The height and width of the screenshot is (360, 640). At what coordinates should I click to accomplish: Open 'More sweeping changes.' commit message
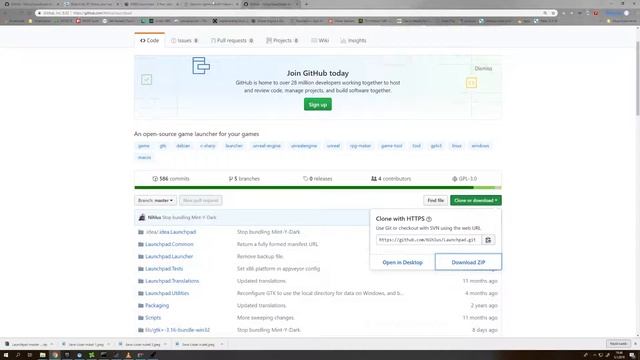[x=265, y=318]
